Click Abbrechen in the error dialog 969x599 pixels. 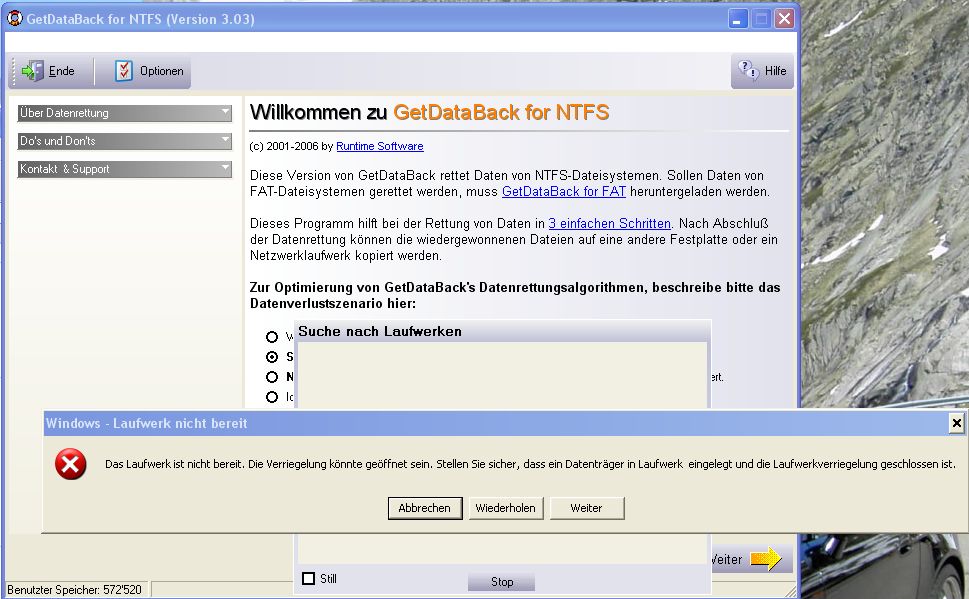(x=425, y=508)
